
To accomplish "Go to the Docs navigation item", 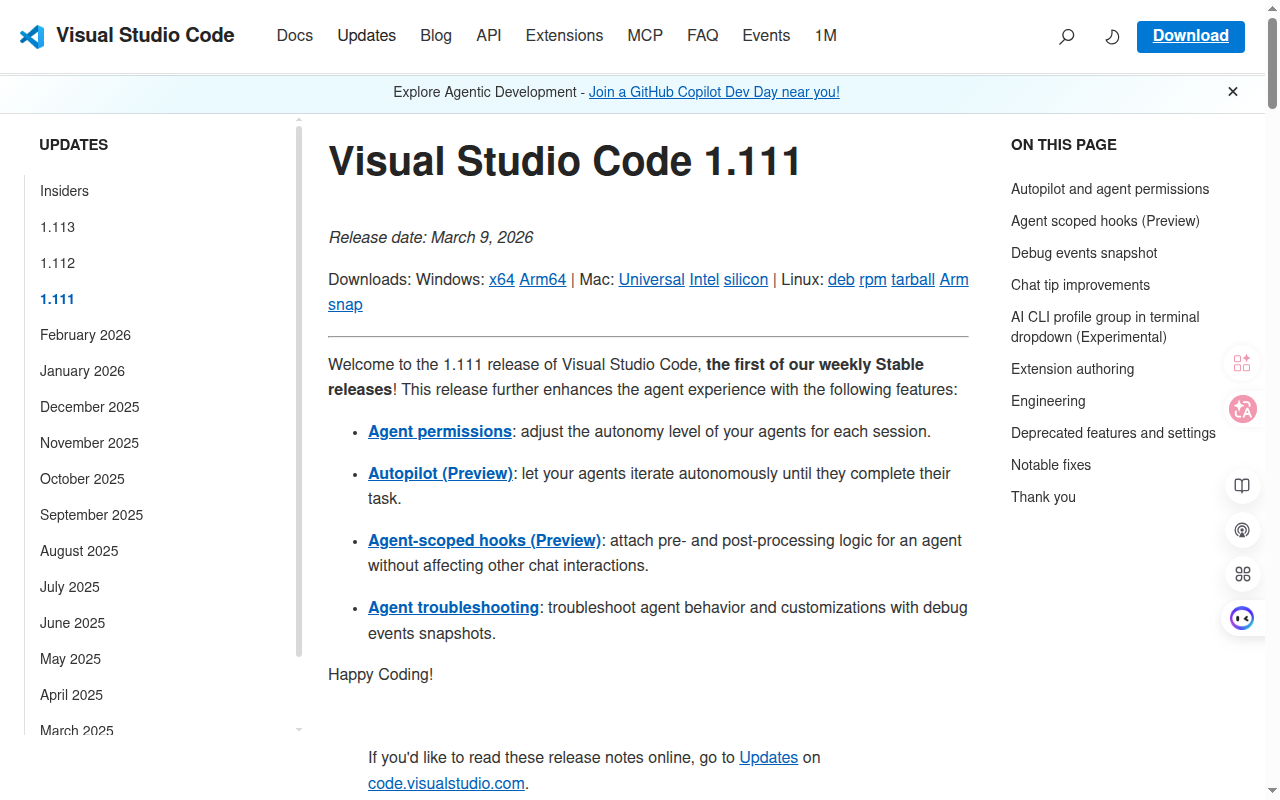I will 294,36.
